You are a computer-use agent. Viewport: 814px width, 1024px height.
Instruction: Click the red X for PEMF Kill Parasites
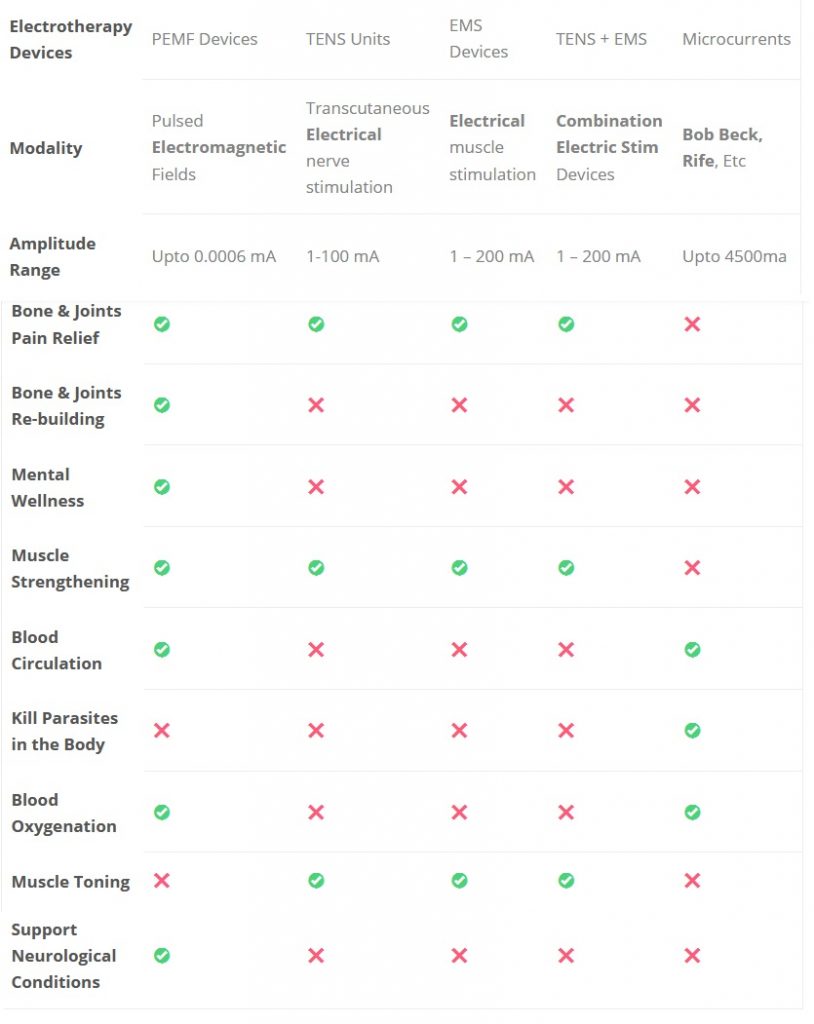click(x=162, y=731)
